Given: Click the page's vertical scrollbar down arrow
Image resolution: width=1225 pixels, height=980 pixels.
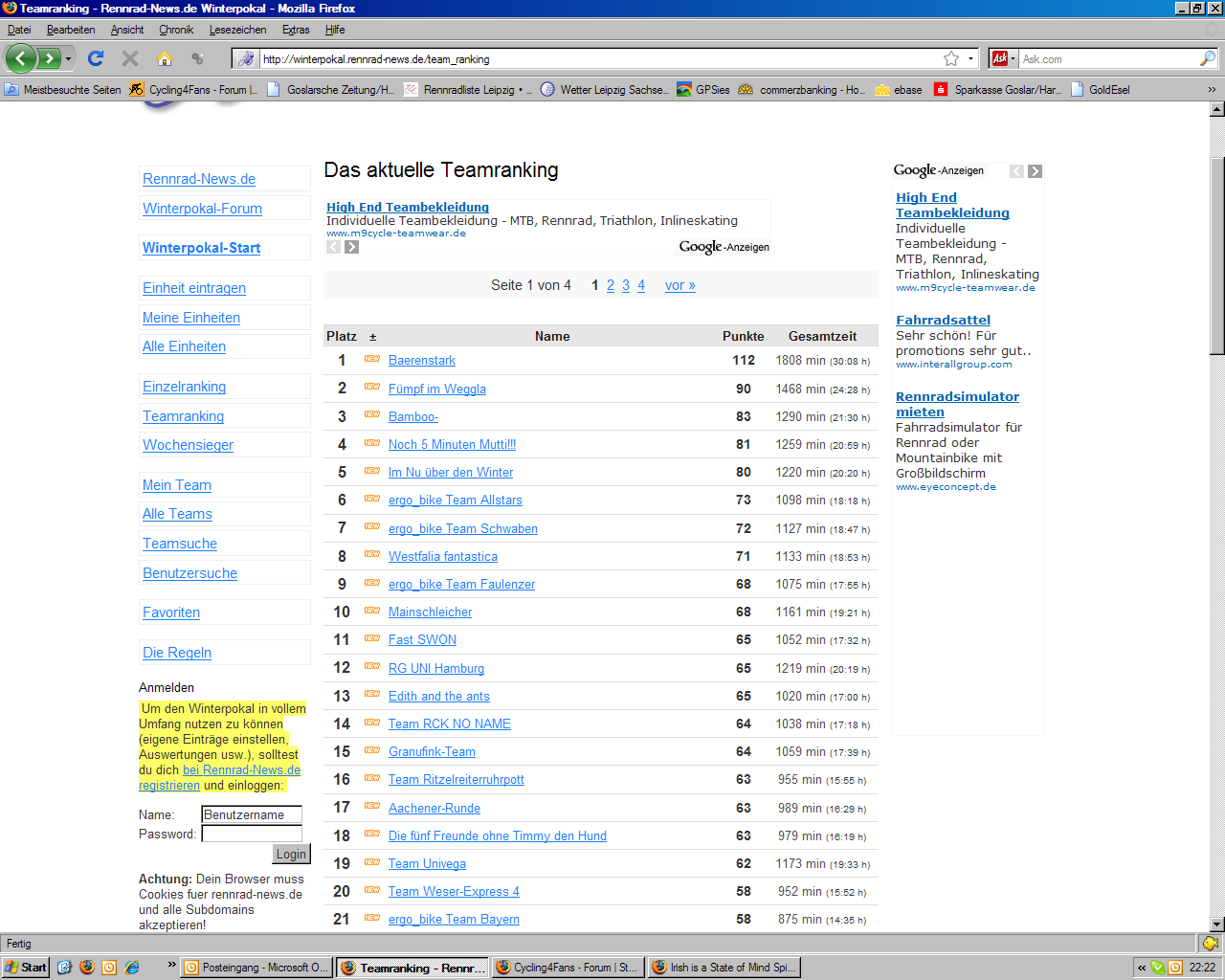Looking at the screenshot, I should click(x=1217, y=924).
